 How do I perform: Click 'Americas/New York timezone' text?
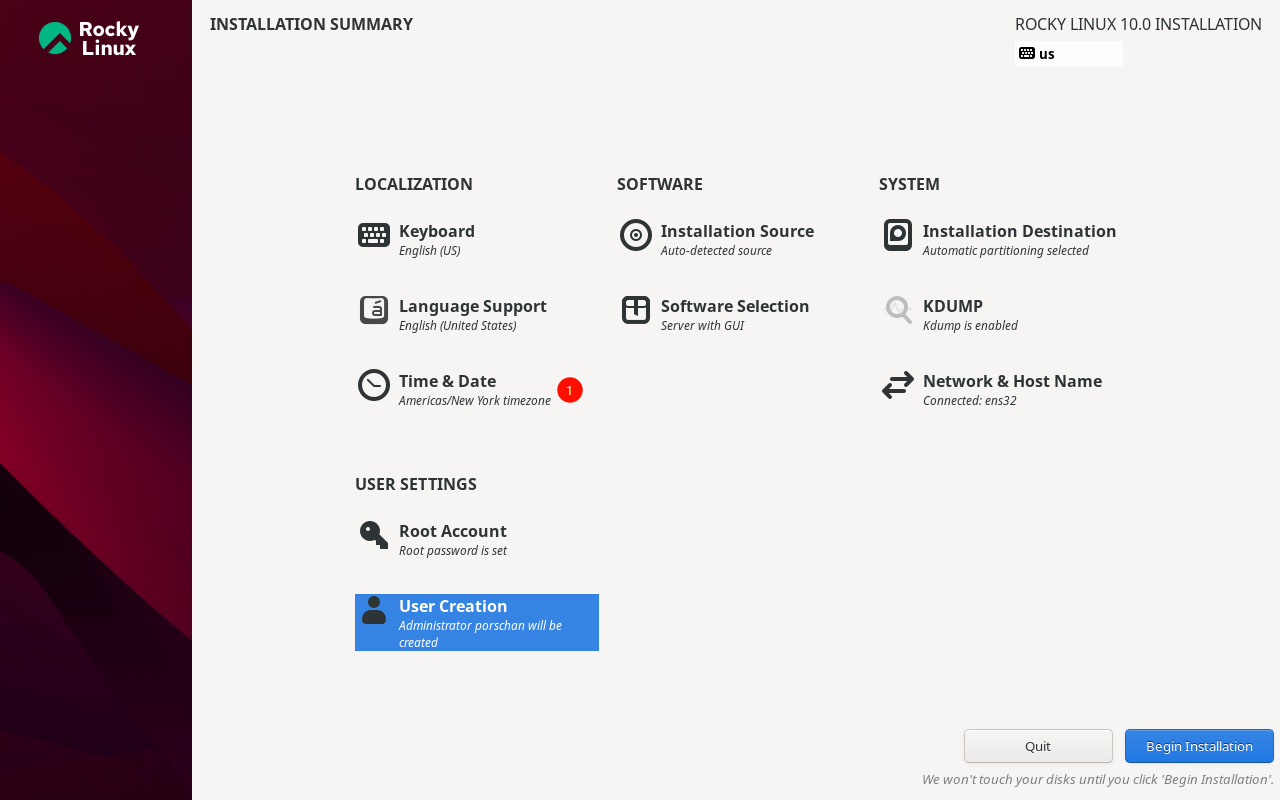click(475, 401)
